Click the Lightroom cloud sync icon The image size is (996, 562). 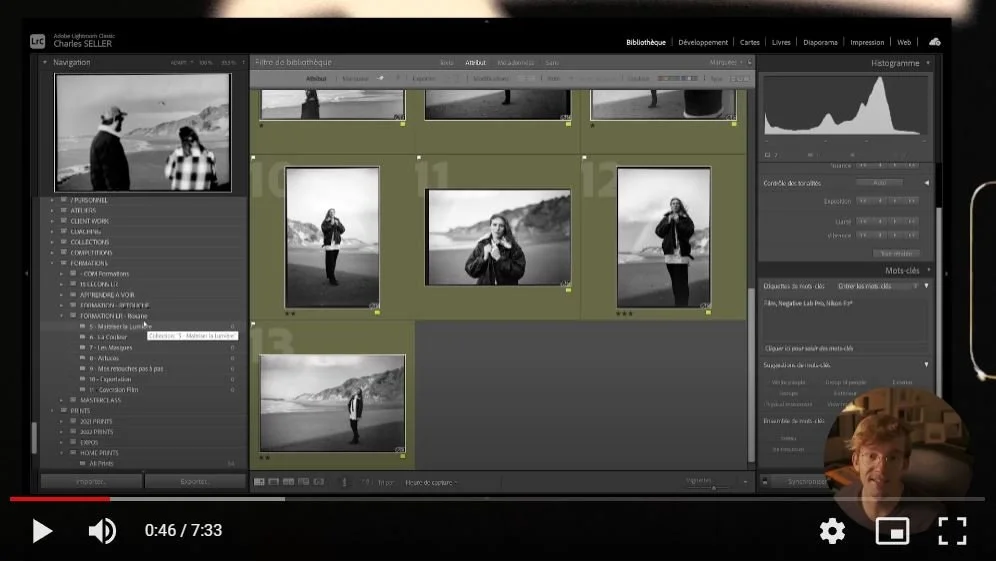934,42
